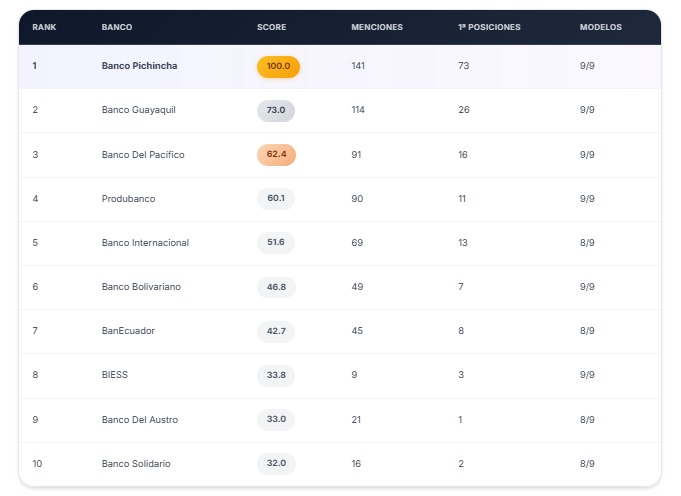681x496 pixels.
Task: Click the BANCO column header
Action: click(117, 27)
